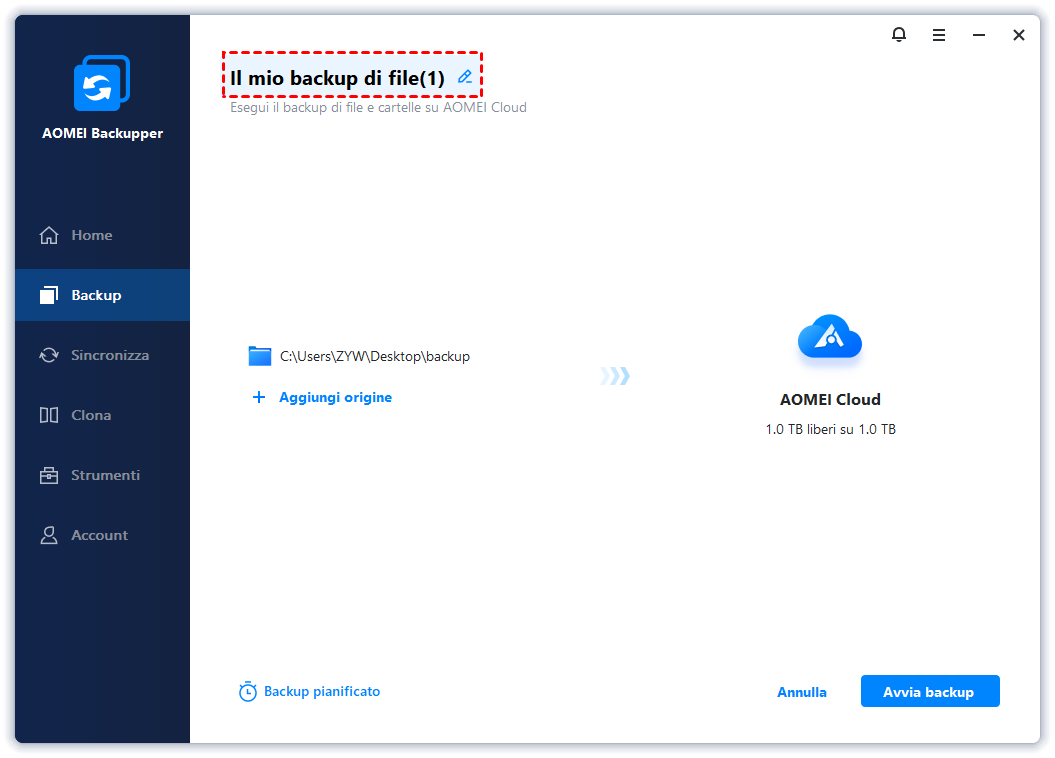Open the Clona section
This screenshot has width=1055, height=758.
[102, 415]
